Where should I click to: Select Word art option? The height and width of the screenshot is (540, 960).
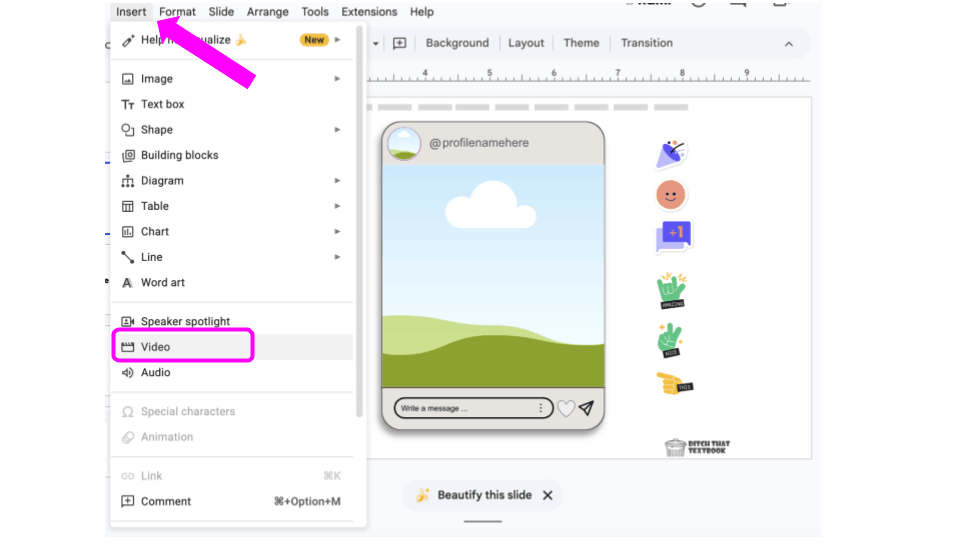(232, 283)
